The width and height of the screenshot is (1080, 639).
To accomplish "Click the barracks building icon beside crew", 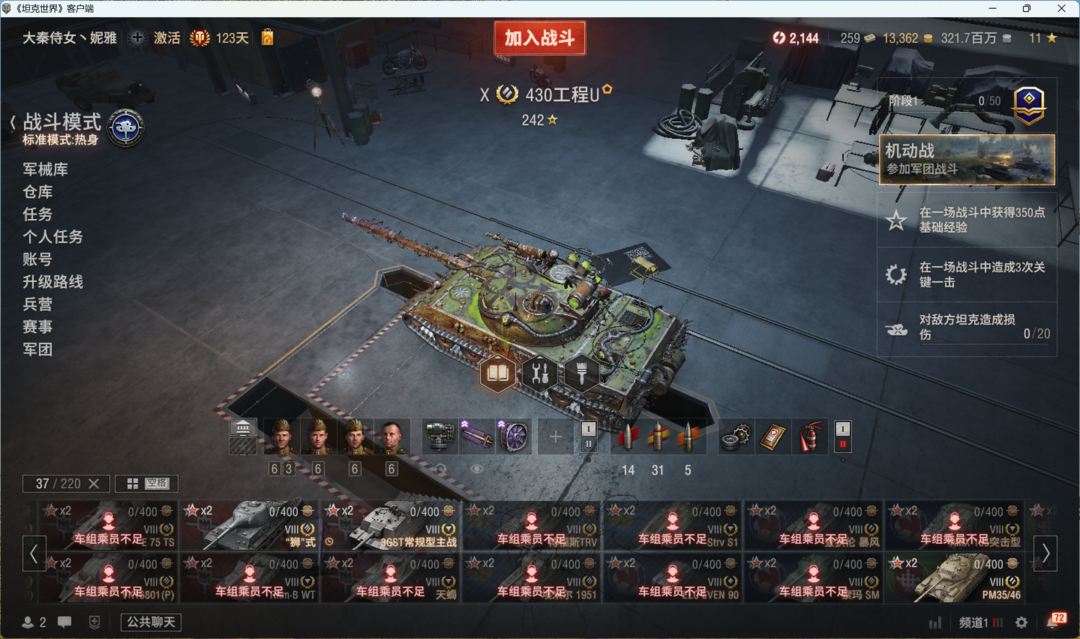I will [243, 428].
